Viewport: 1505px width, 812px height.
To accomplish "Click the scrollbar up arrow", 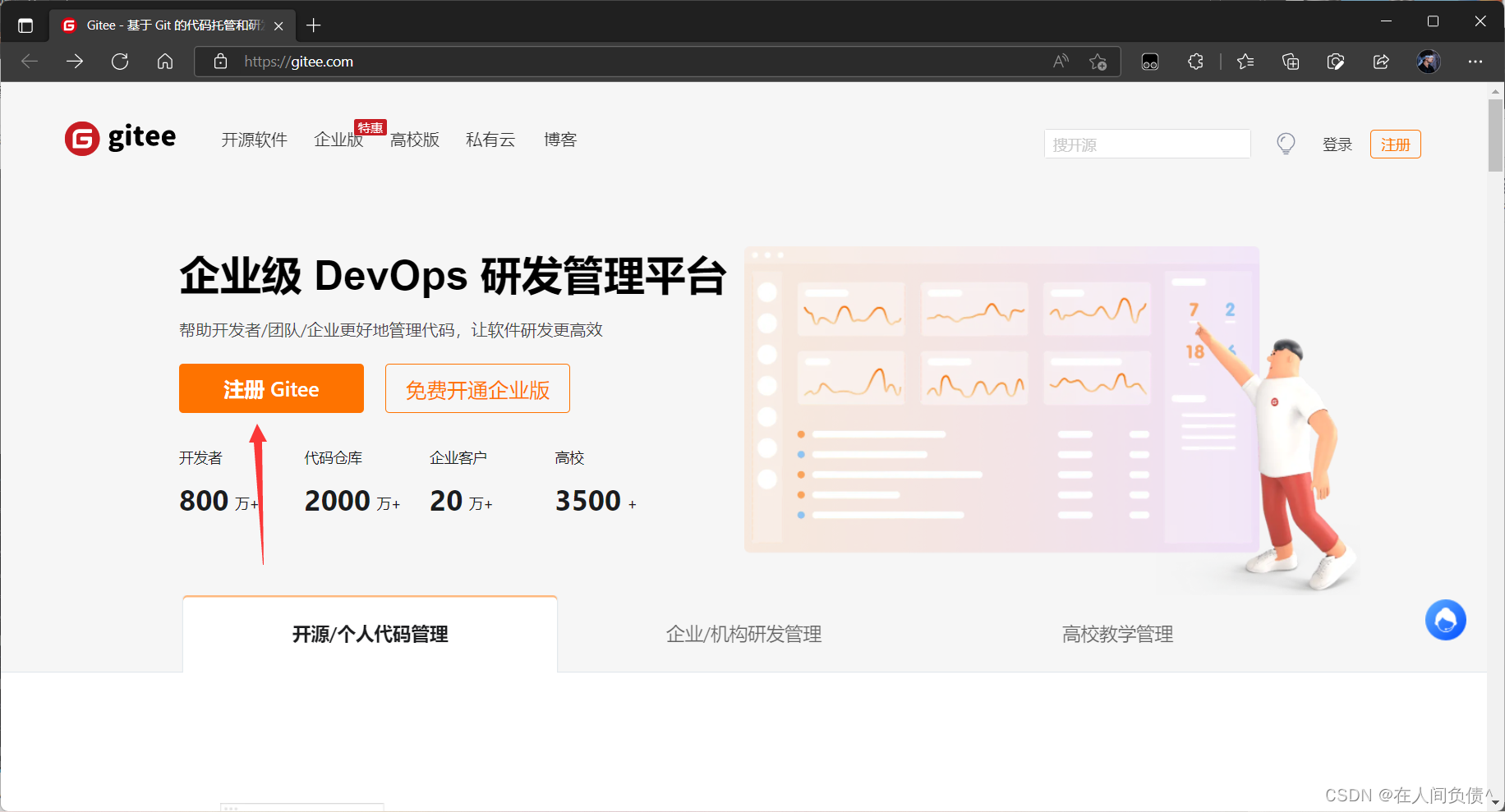I will (1495, 91).
